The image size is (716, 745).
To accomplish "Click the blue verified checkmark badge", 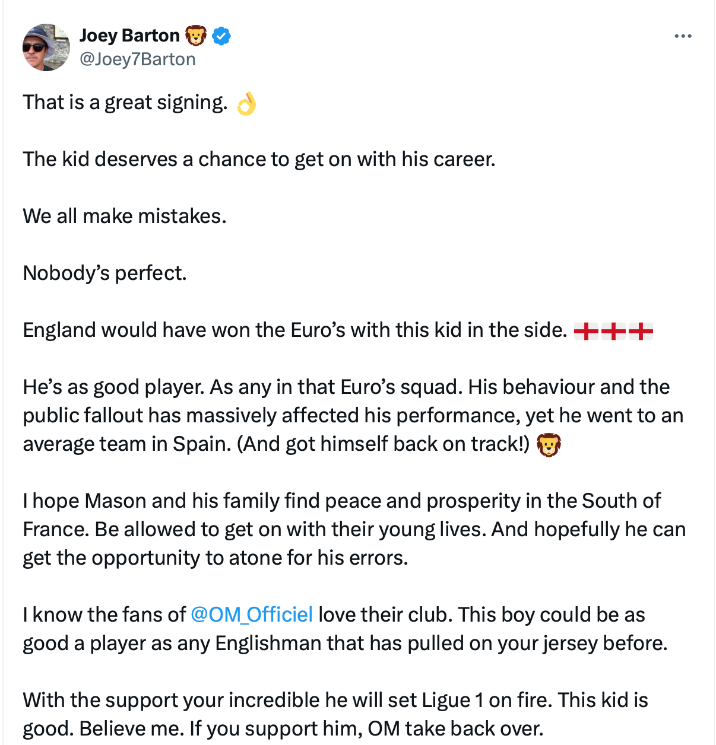I will click(222, 37).
